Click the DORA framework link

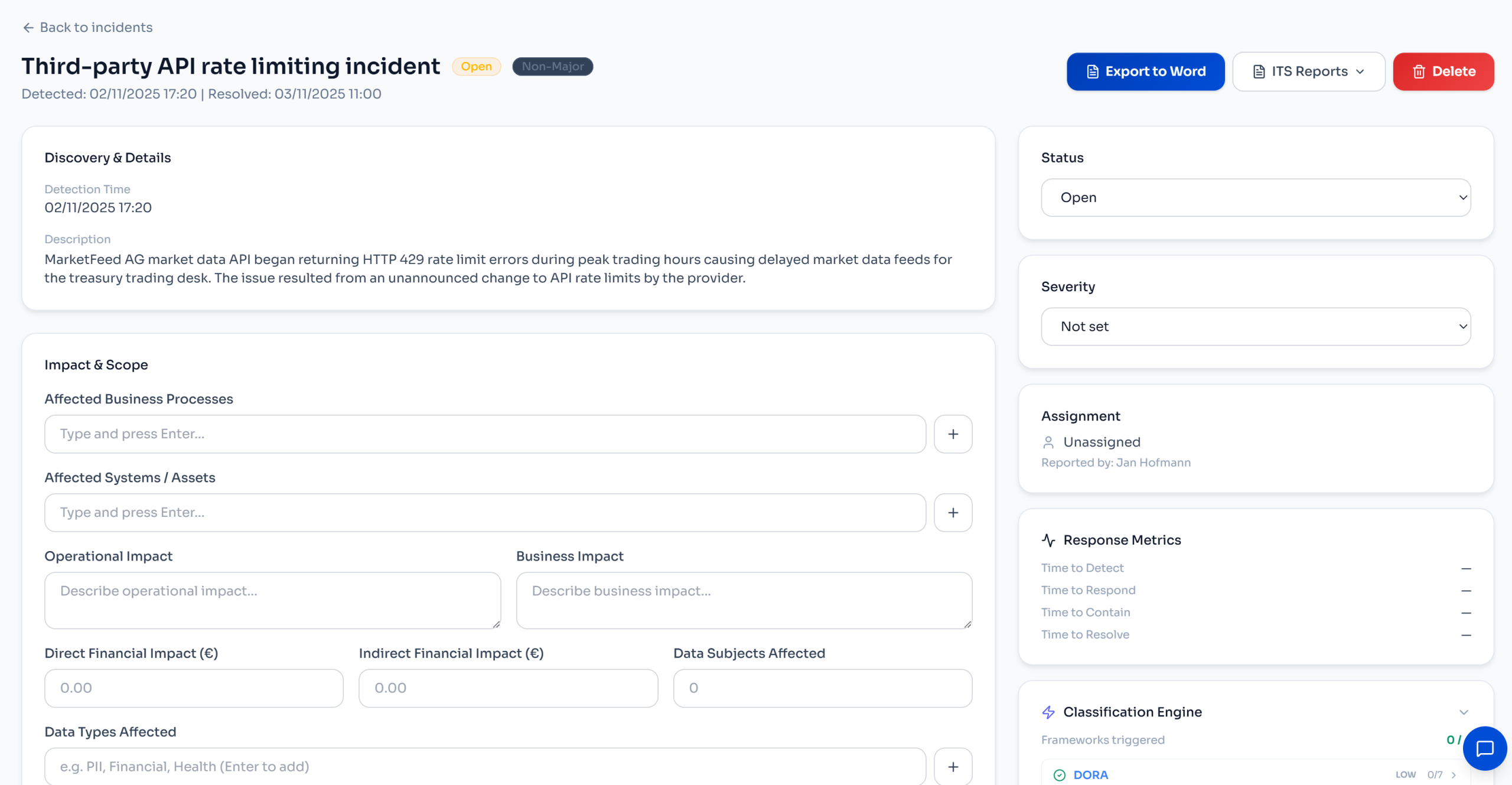1091,774
